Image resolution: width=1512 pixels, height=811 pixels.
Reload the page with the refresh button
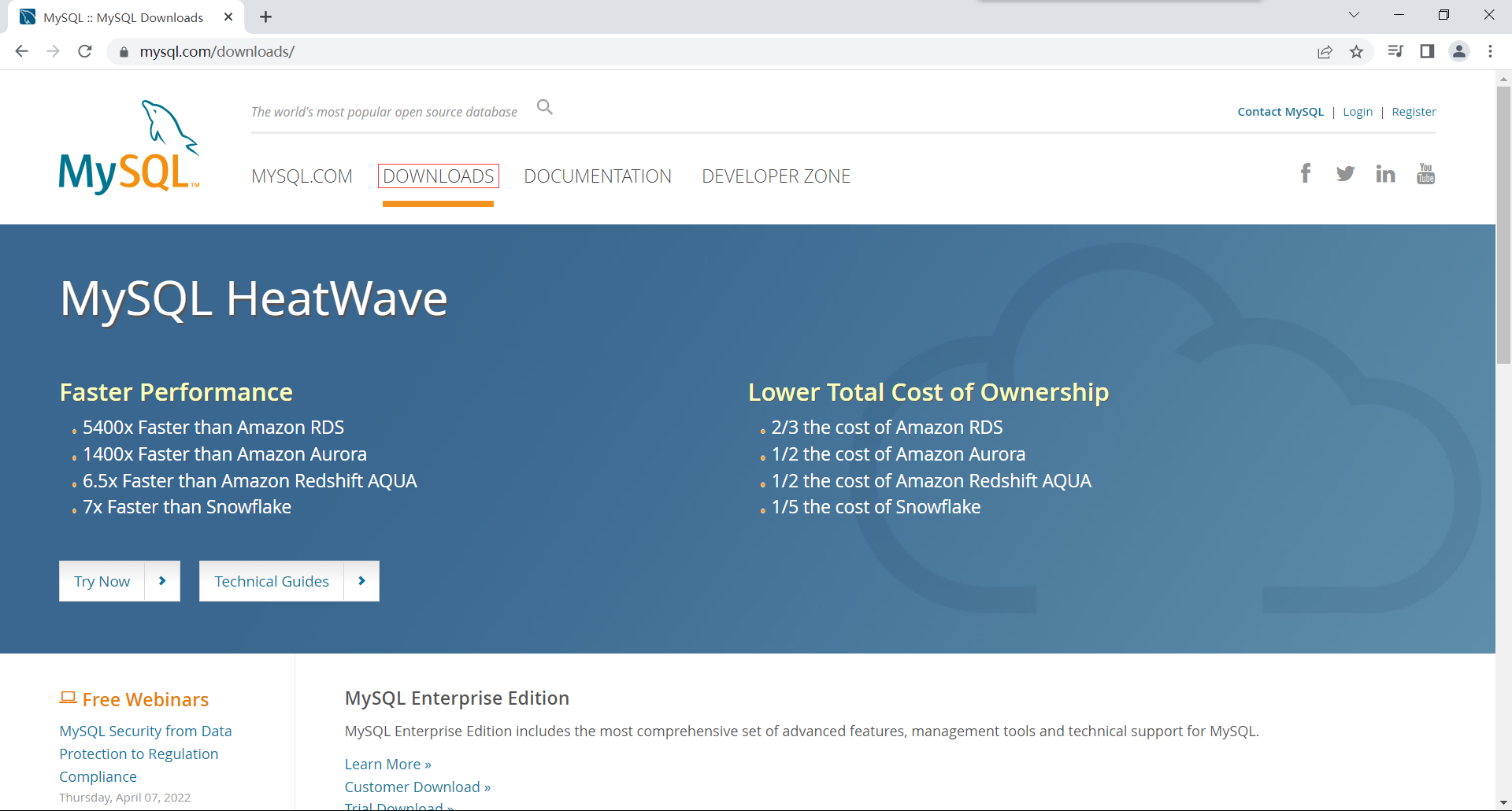click(x=85, y=52)
